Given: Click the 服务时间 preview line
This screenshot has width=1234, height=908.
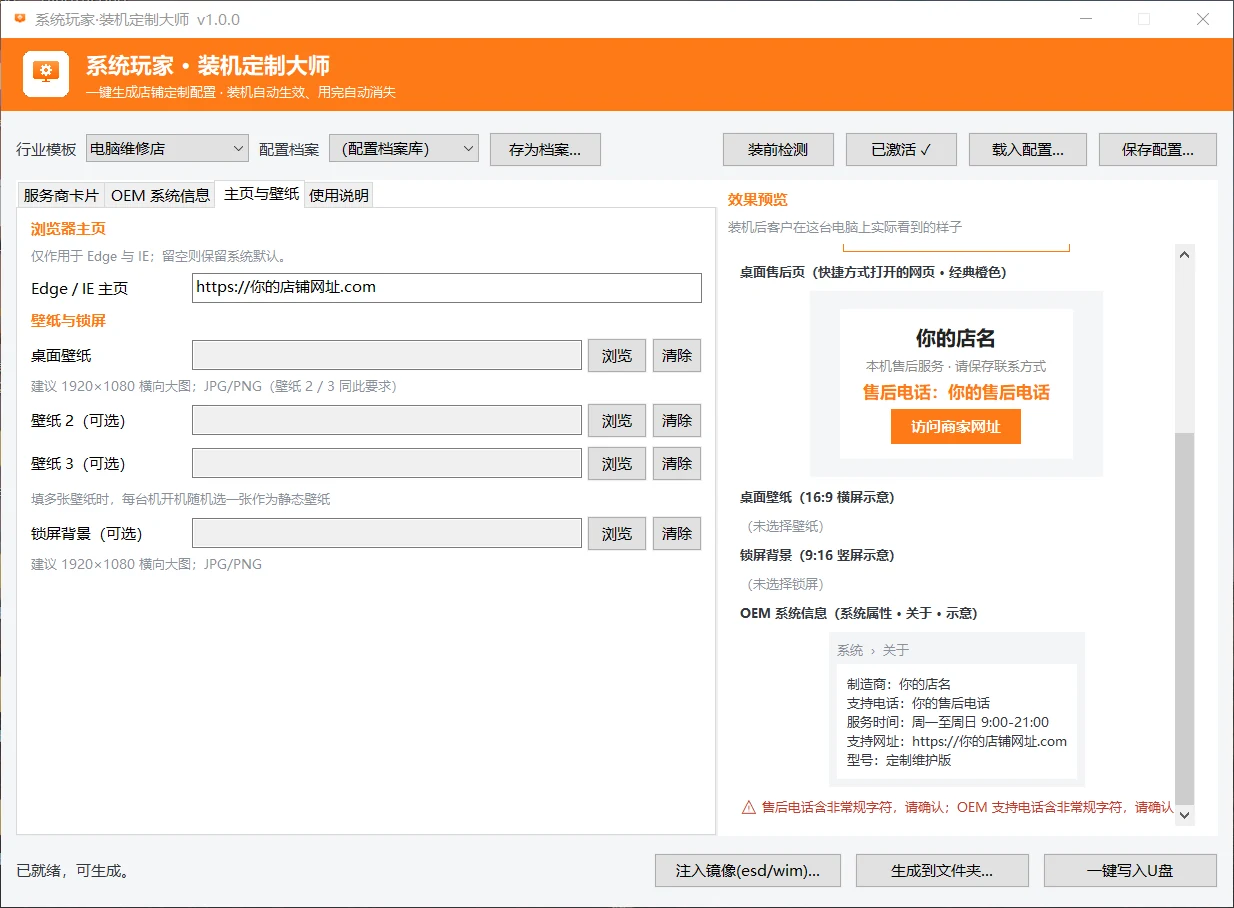Looking at the screenshot, I should (948, 722).
